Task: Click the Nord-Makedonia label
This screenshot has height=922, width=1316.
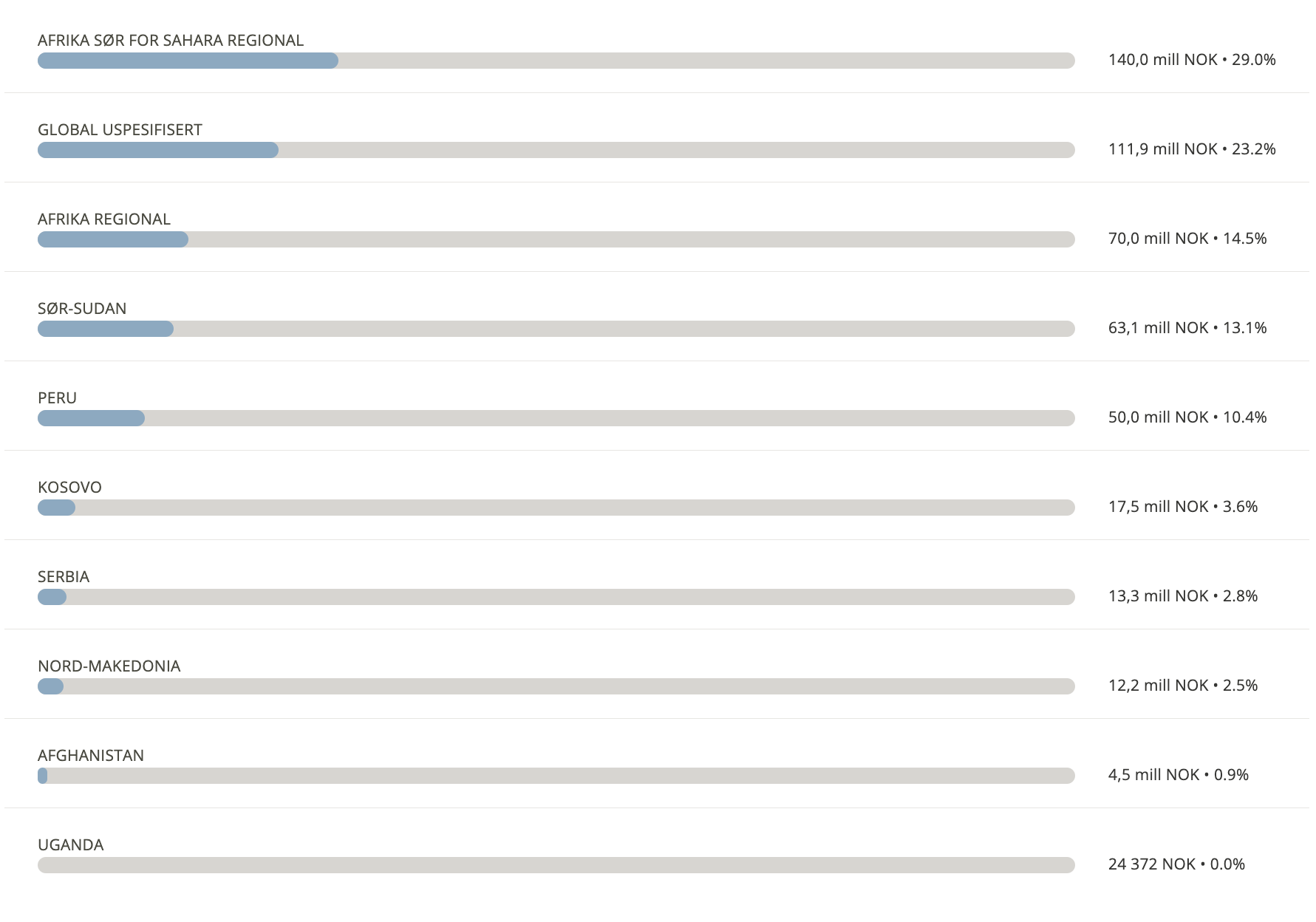Action: pos(109,666)
